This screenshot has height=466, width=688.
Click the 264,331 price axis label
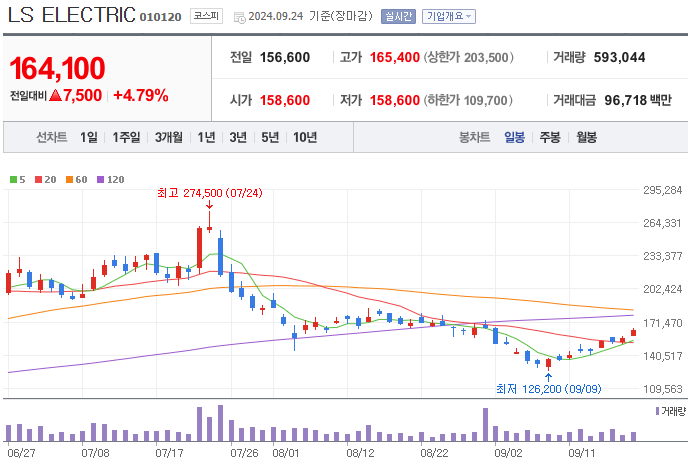pyautogui.click(x=663, y=223)
